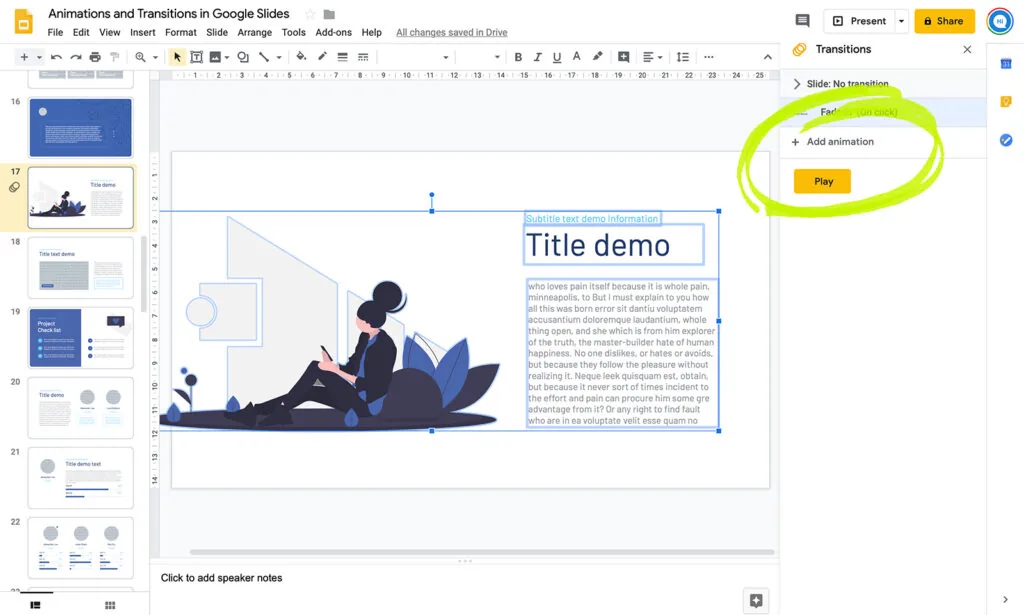The image size is (1024, 615).
Task: Select slide 19 Project Check list thumbnail
Action: [80, 338]
